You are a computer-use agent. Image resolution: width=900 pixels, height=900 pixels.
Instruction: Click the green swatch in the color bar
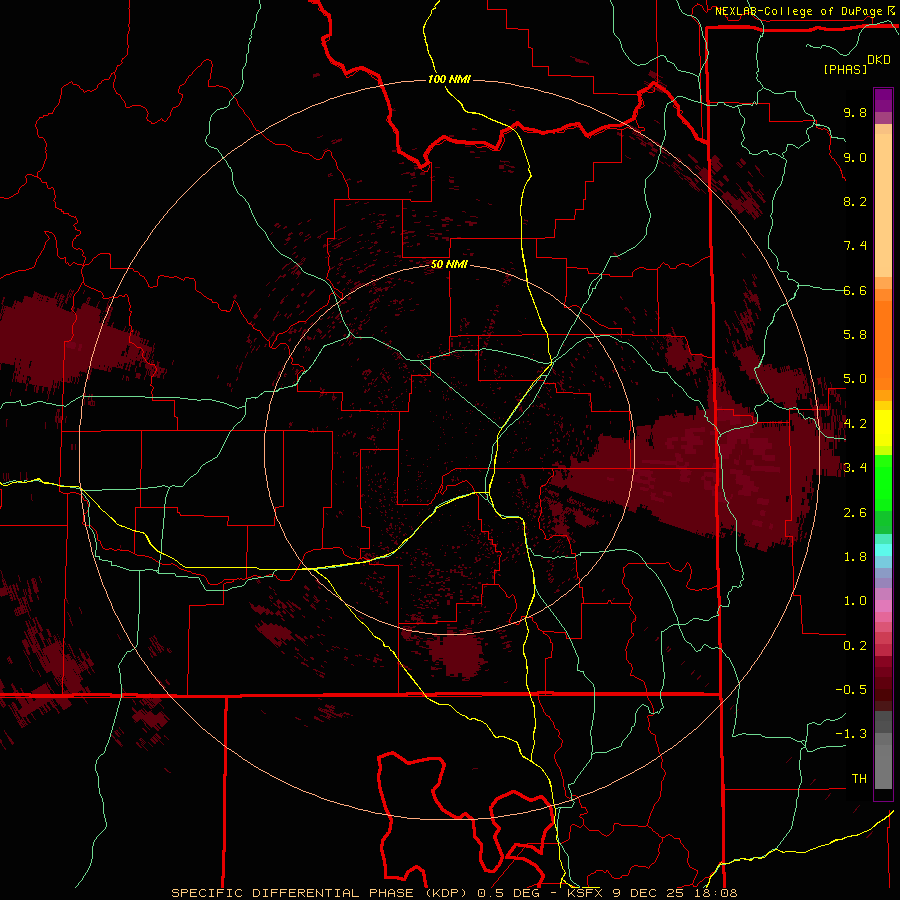click(x=883, y=482)
